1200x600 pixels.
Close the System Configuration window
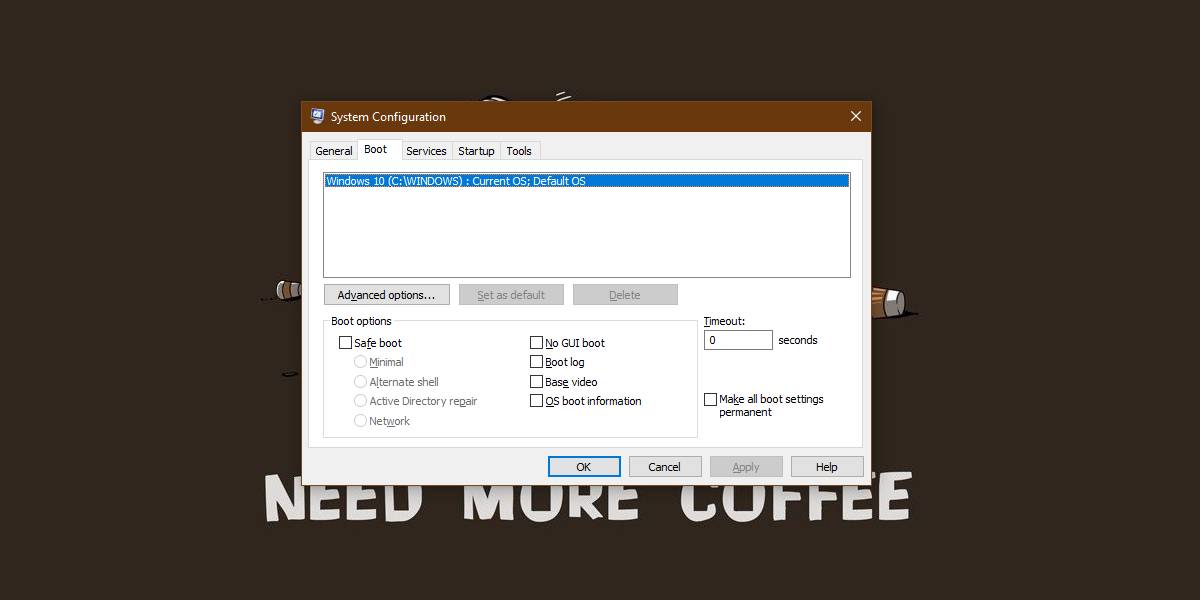tap(856, 116)
